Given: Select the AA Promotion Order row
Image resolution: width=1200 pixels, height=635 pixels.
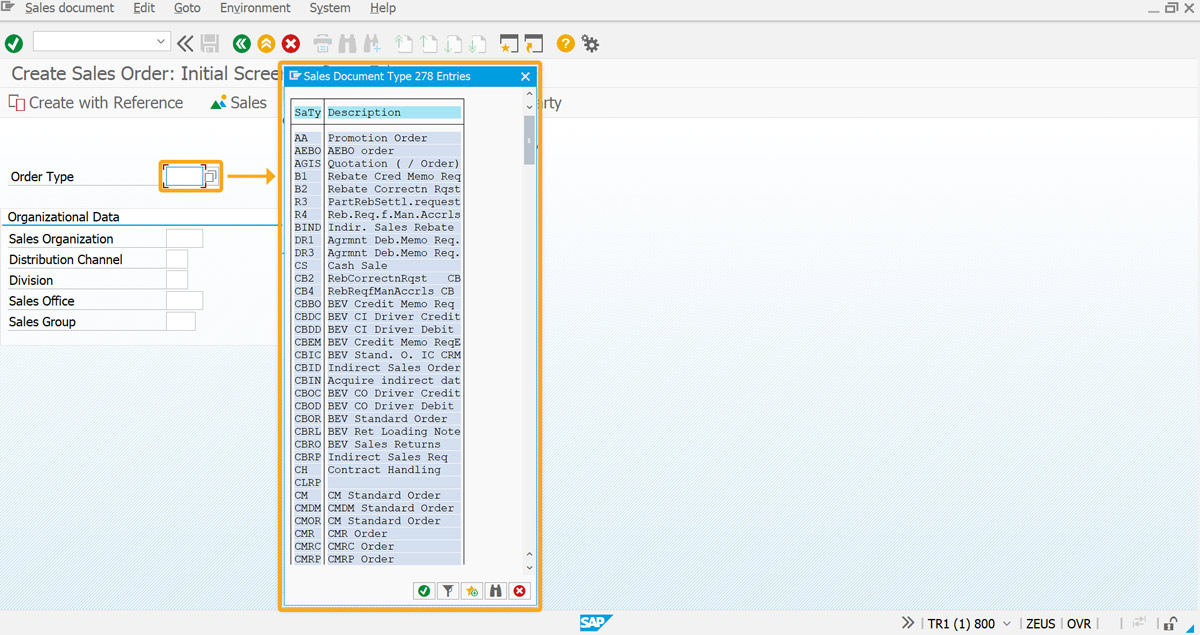Looking at the screenshot, I should tap(377, 138).
